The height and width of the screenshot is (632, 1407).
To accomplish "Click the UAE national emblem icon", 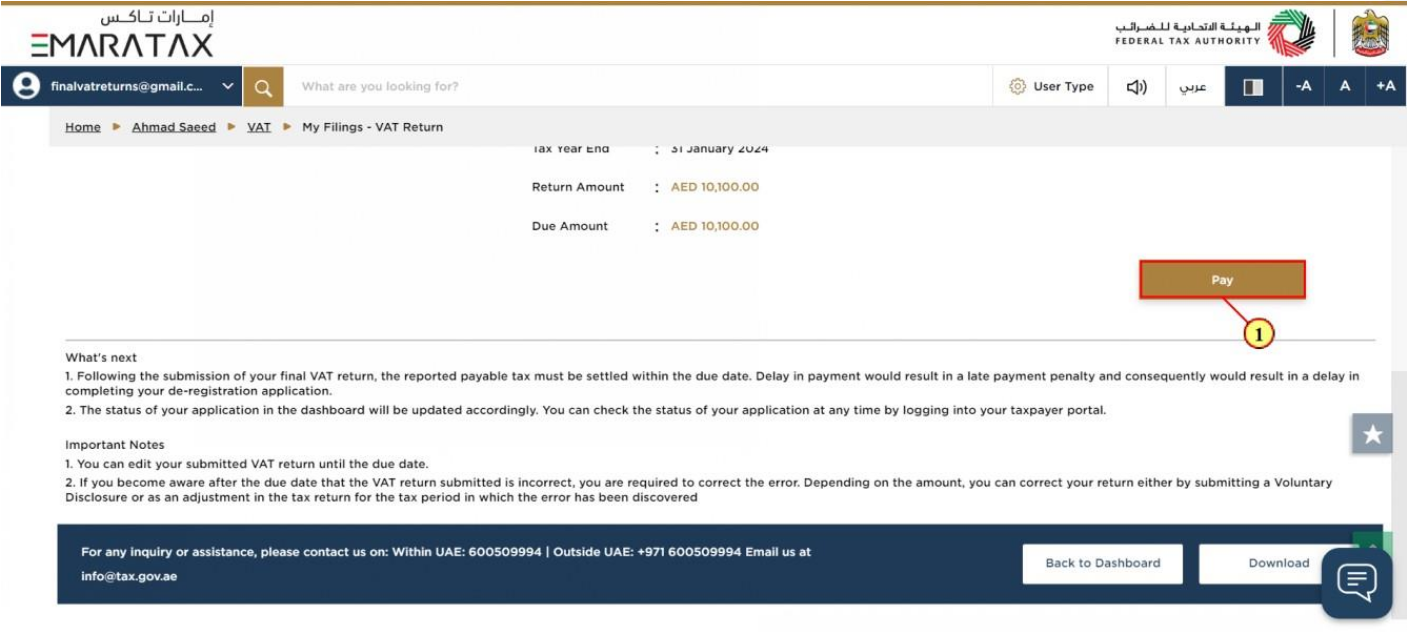I will click(x=1370, y=34).
